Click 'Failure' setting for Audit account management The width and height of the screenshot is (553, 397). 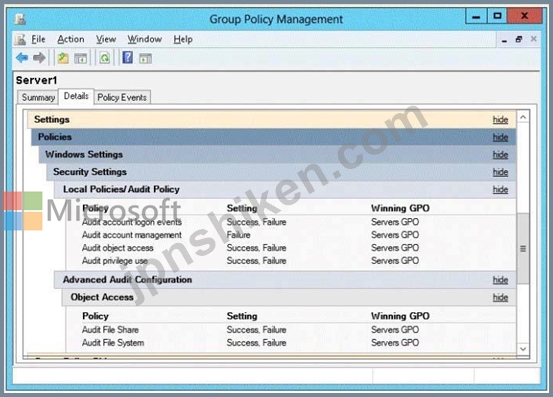[238, 235]
